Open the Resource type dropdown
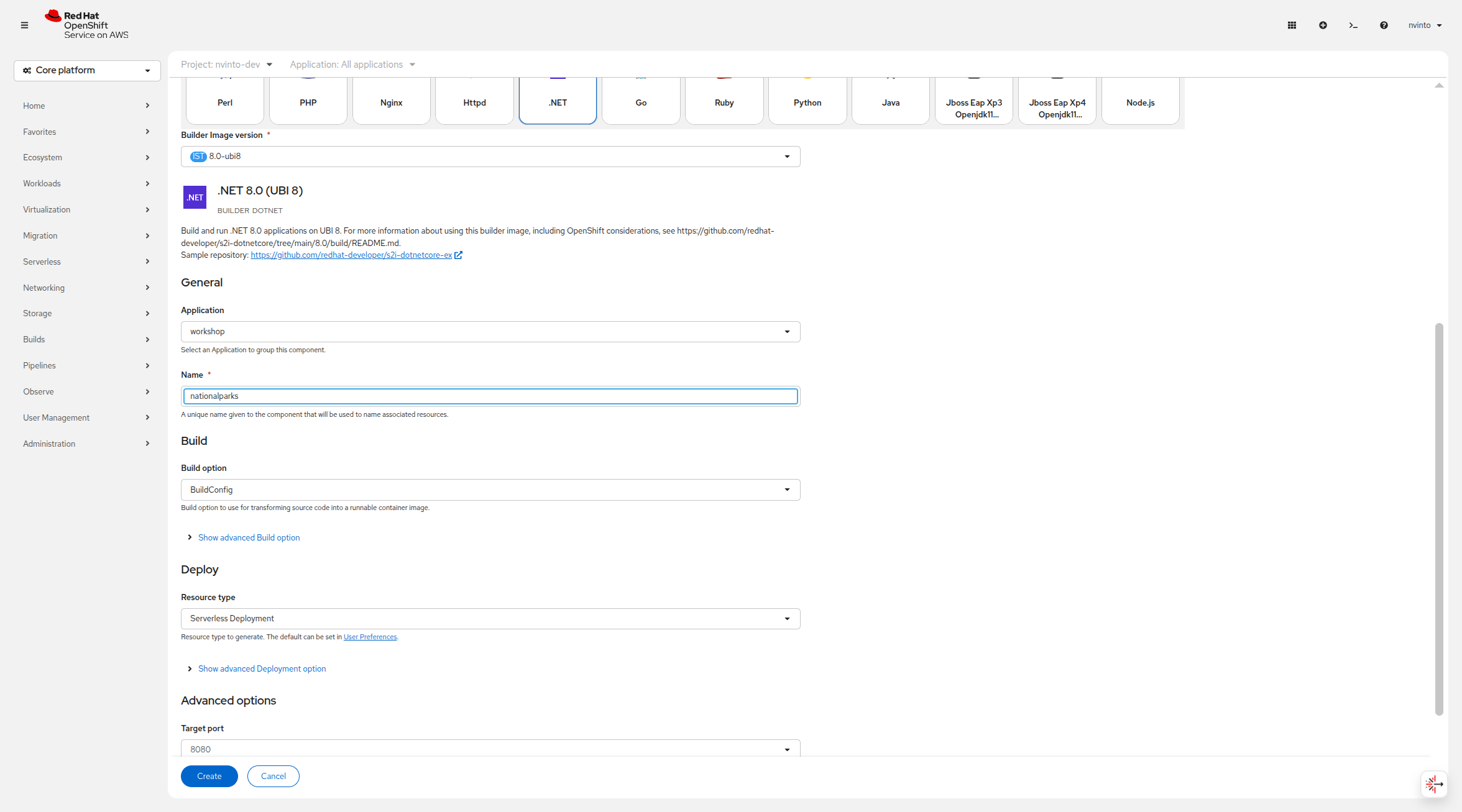Viewport: 1462px width, 812px height. point(490,619)
